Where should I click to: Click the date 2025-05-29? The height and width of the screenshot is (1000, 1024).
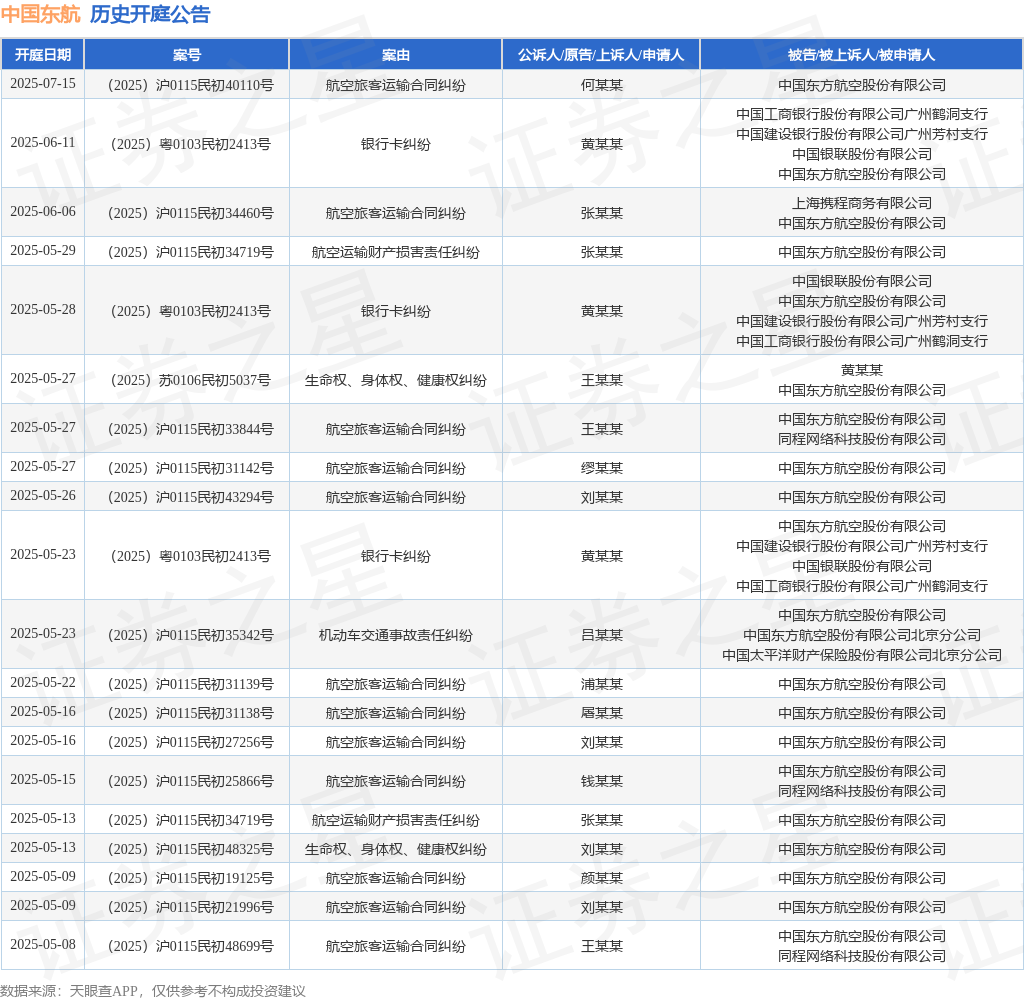coord(43,251)
